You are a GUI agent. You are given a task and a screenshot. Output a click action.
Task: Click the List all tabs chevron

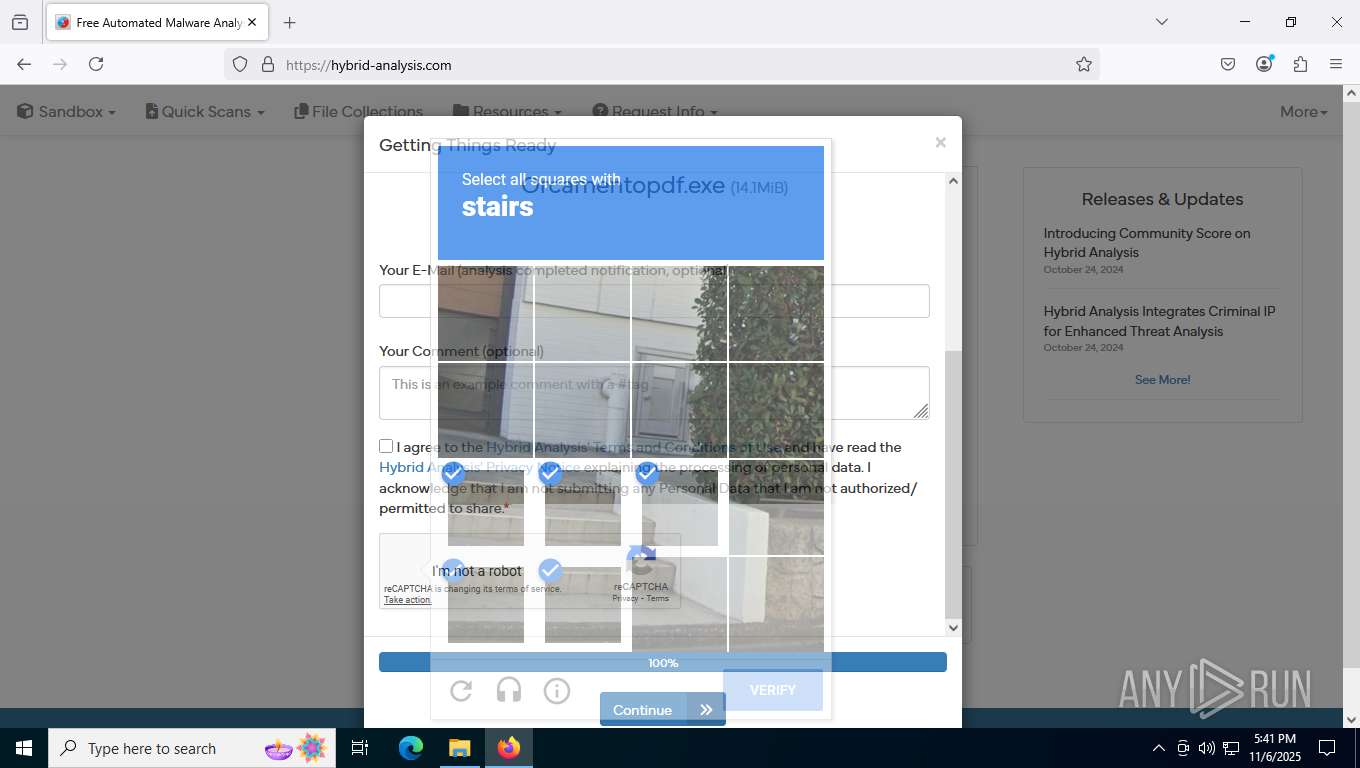coord(1161,22)
